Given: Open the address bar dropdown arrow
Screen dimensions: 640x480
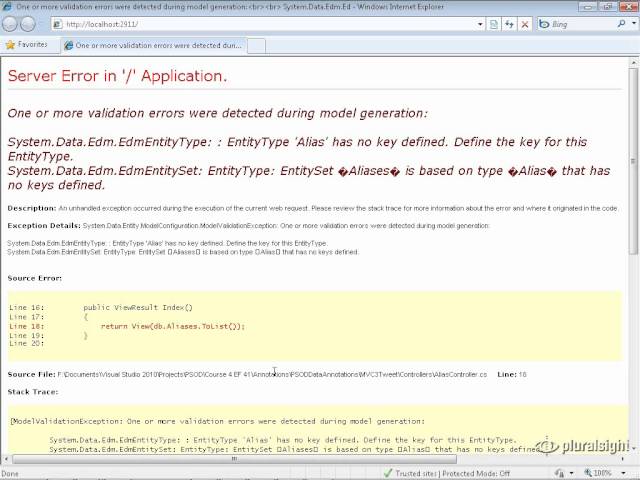Looking at the screenshot, I should tap(480, 24).
